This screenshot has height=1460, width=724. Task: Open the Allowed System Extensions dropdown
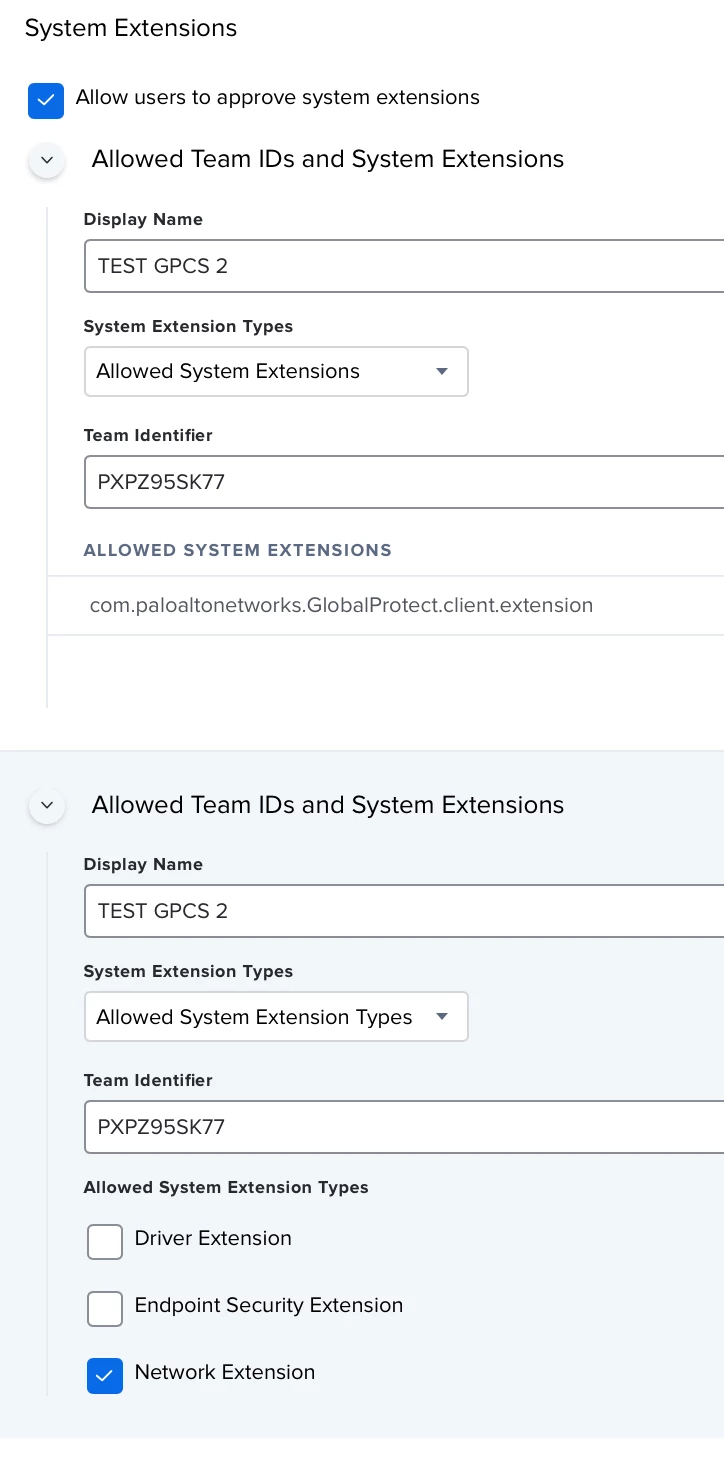pos(276,371)
